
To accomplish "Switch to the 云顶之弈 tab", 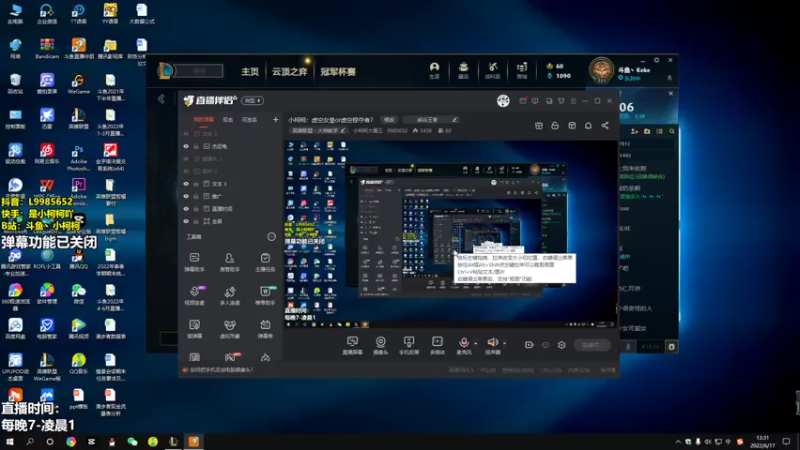I will (289, 72).
